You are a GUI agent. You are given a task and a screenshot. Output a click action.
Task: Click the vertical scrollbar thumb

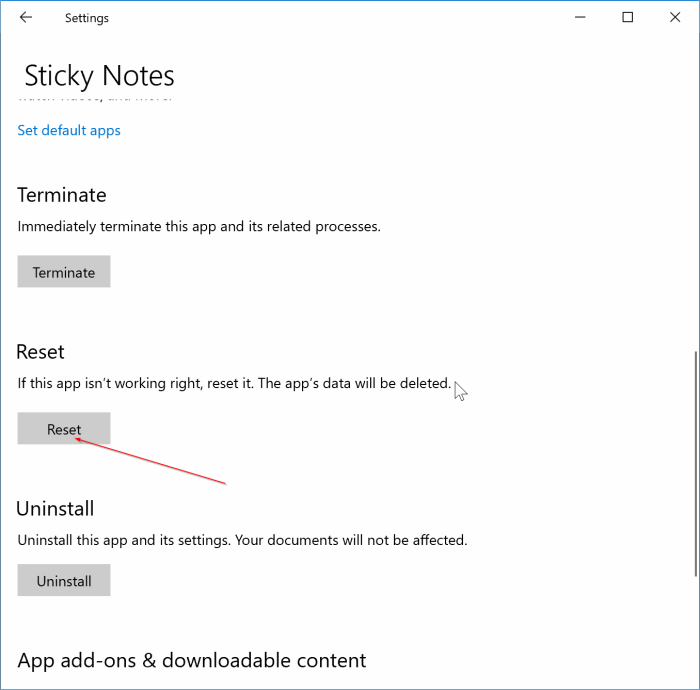tap(696, 464)
